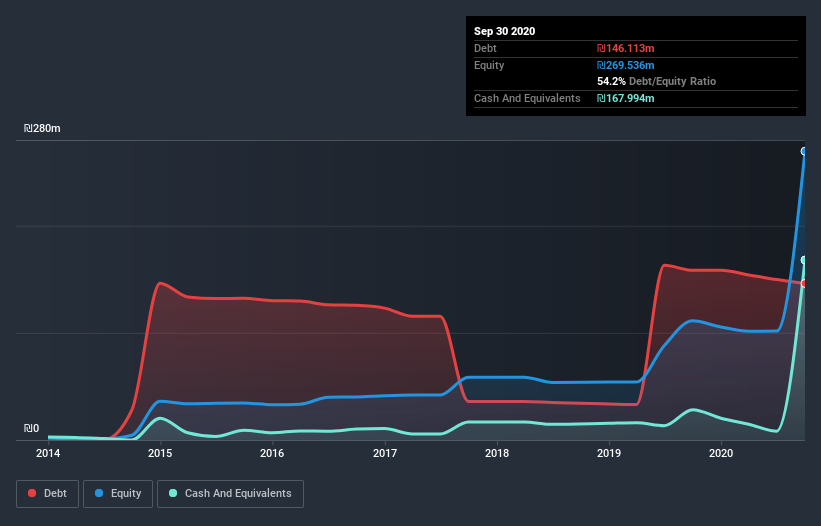Click the Equity row label in tooltip
This screenshot has height=526, width=821.
489,65
